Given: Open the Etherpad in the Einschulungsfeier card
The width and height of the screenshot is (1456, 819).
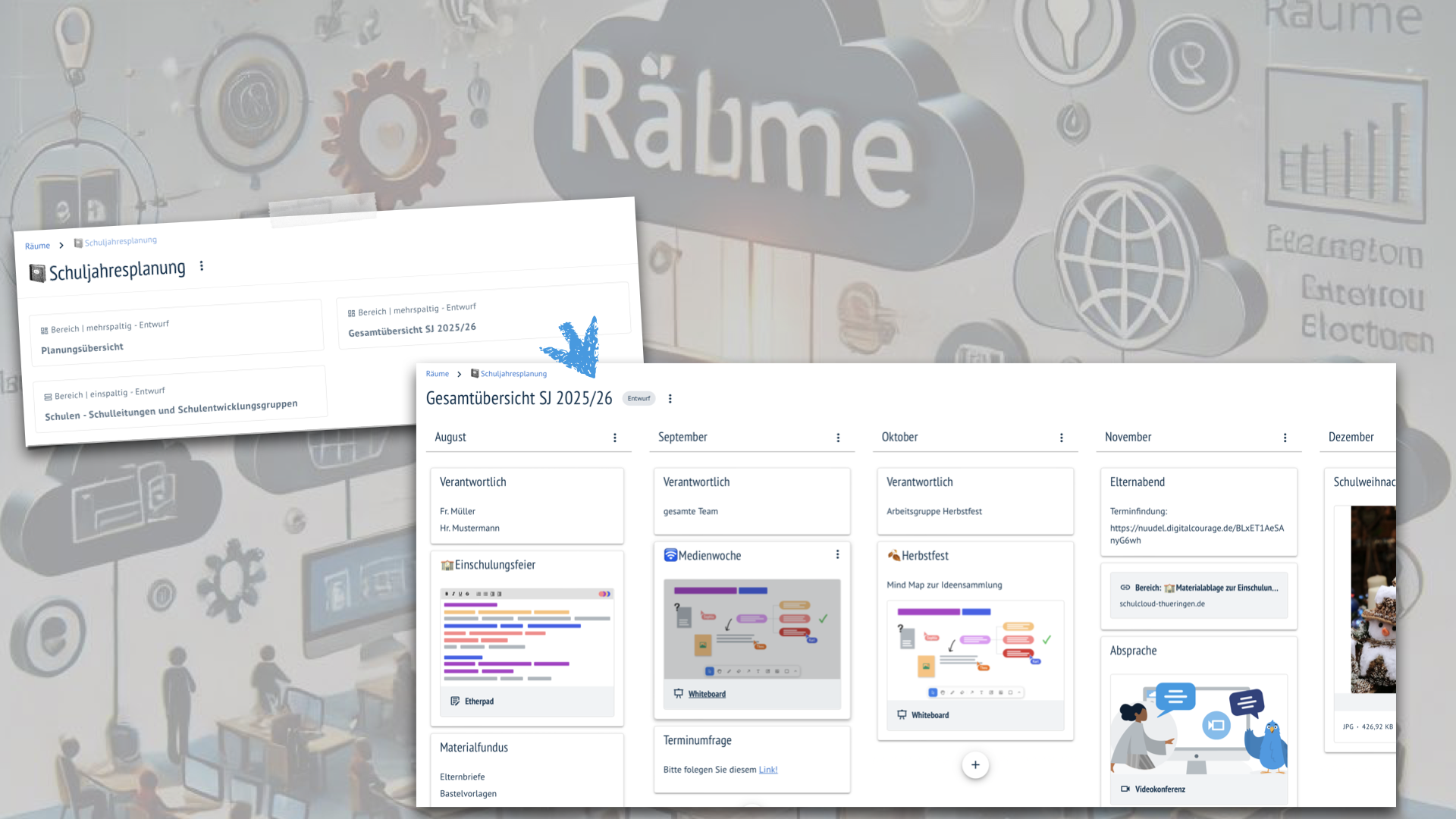Looking at the screenshot, I should tap(474, 701).
